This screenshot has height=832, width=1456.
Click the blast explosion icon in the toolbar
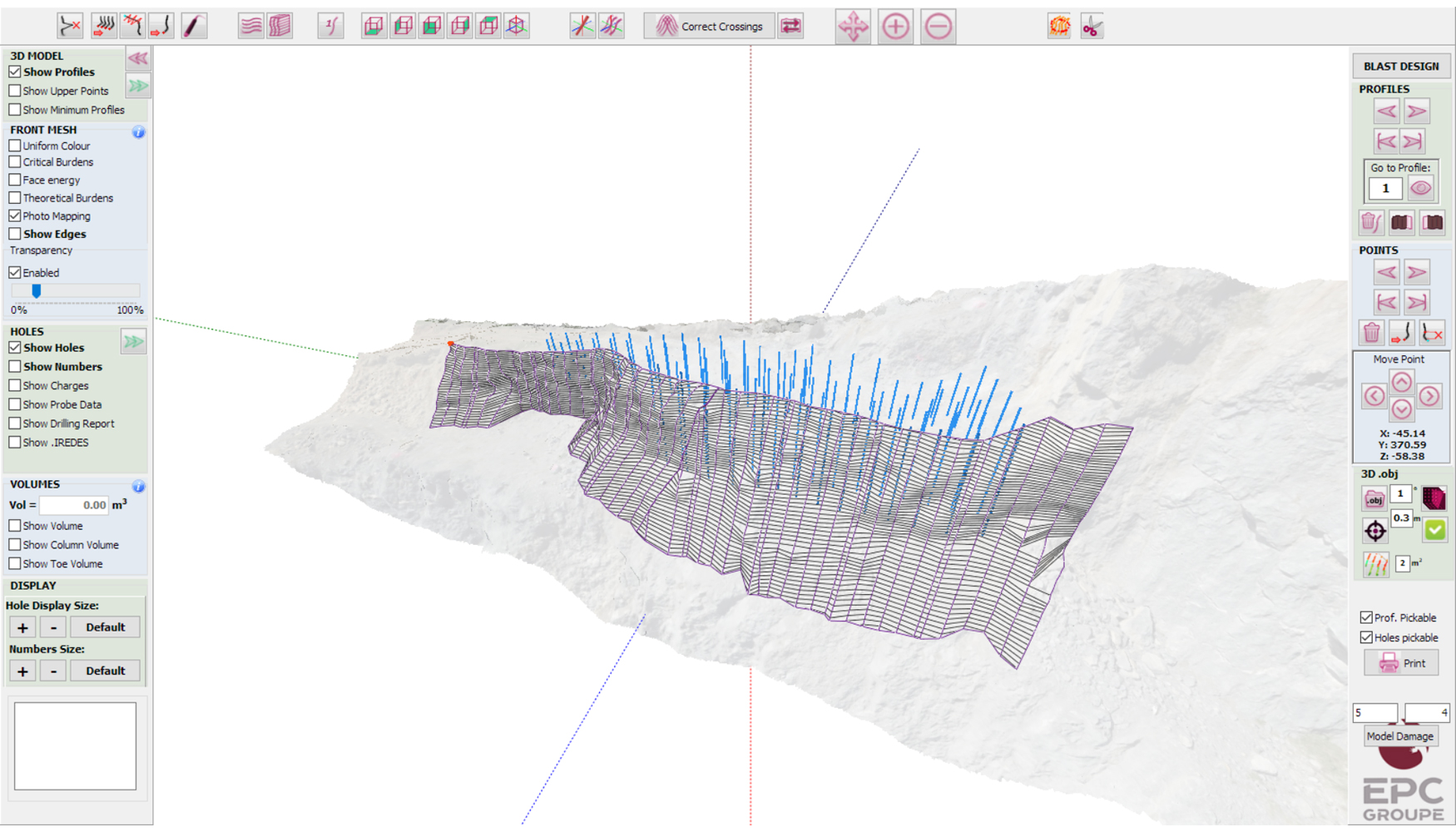(1059, 27)
